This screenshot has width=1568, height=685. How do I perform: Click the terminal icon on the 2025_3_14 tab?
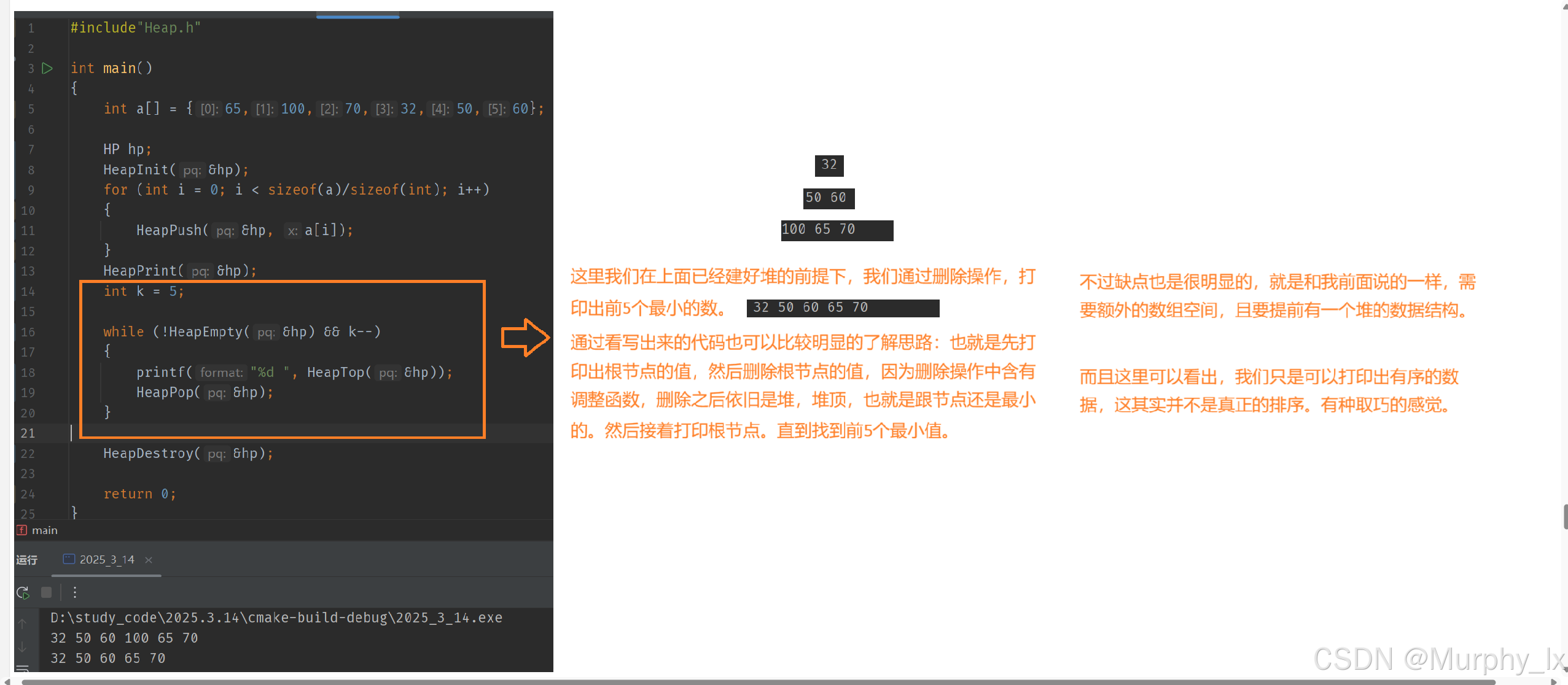tap(69, 559)
